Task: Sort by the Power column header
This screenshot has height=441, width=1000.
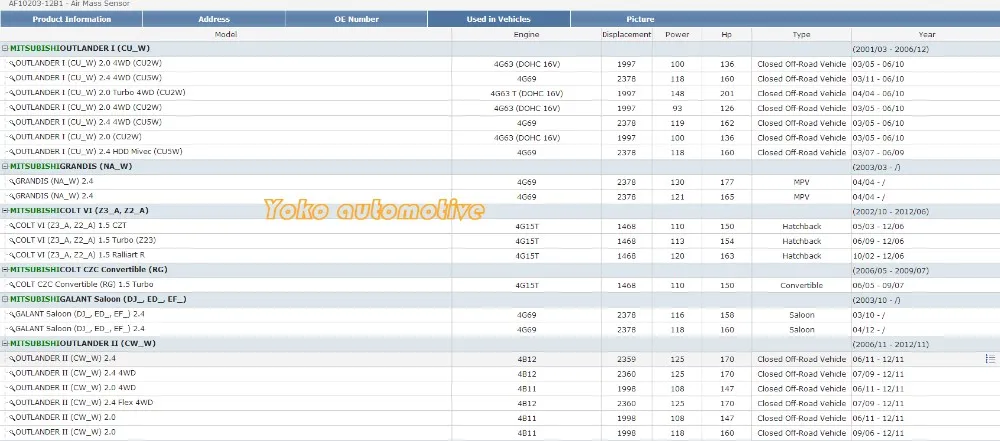Action: point(677,34)
